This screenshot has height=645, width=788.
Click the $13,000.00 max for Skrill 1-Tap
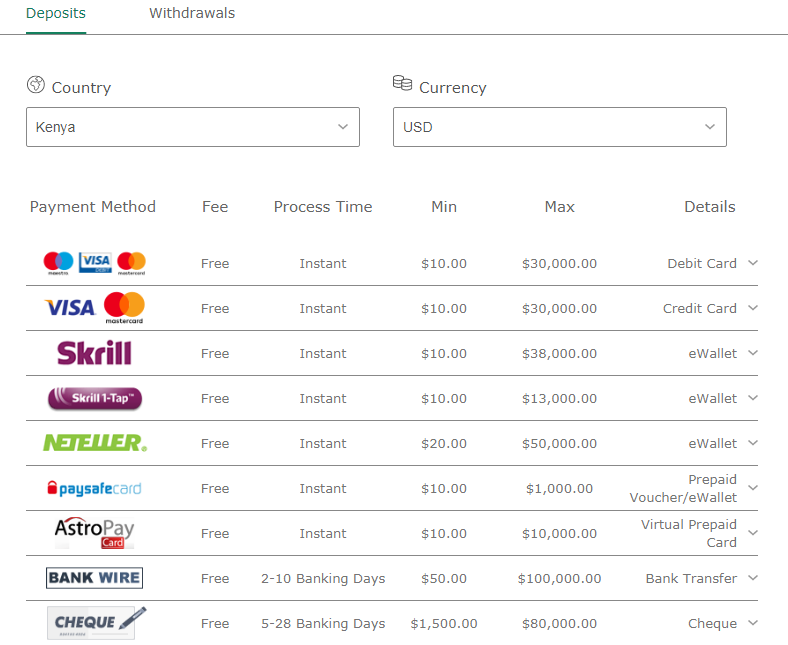(x=559, y=398)
